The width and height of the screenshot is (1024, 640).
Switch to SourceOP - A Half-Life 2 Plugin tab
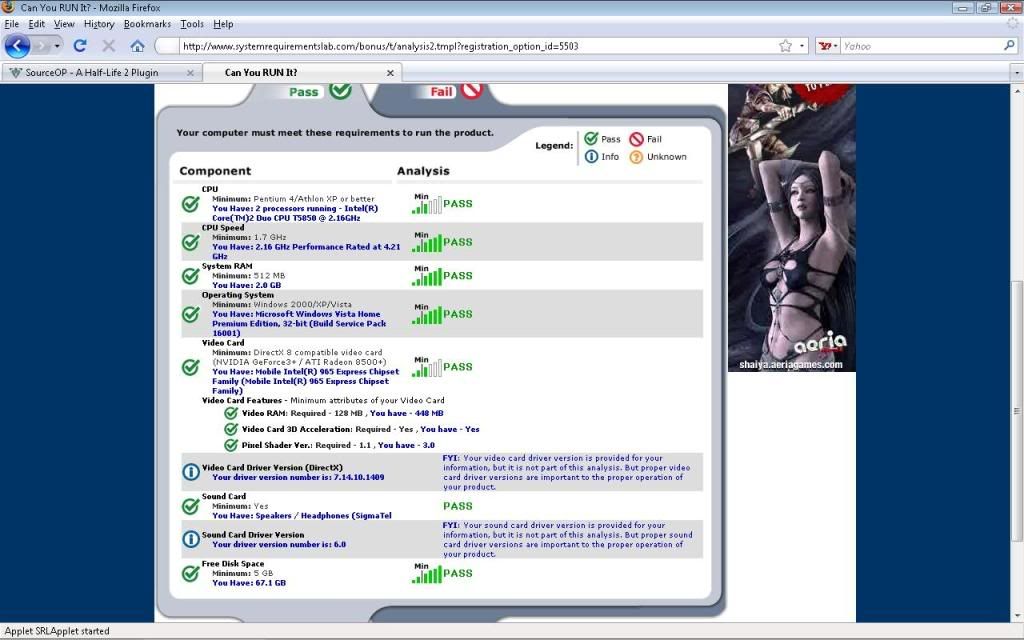coord(101,72)
